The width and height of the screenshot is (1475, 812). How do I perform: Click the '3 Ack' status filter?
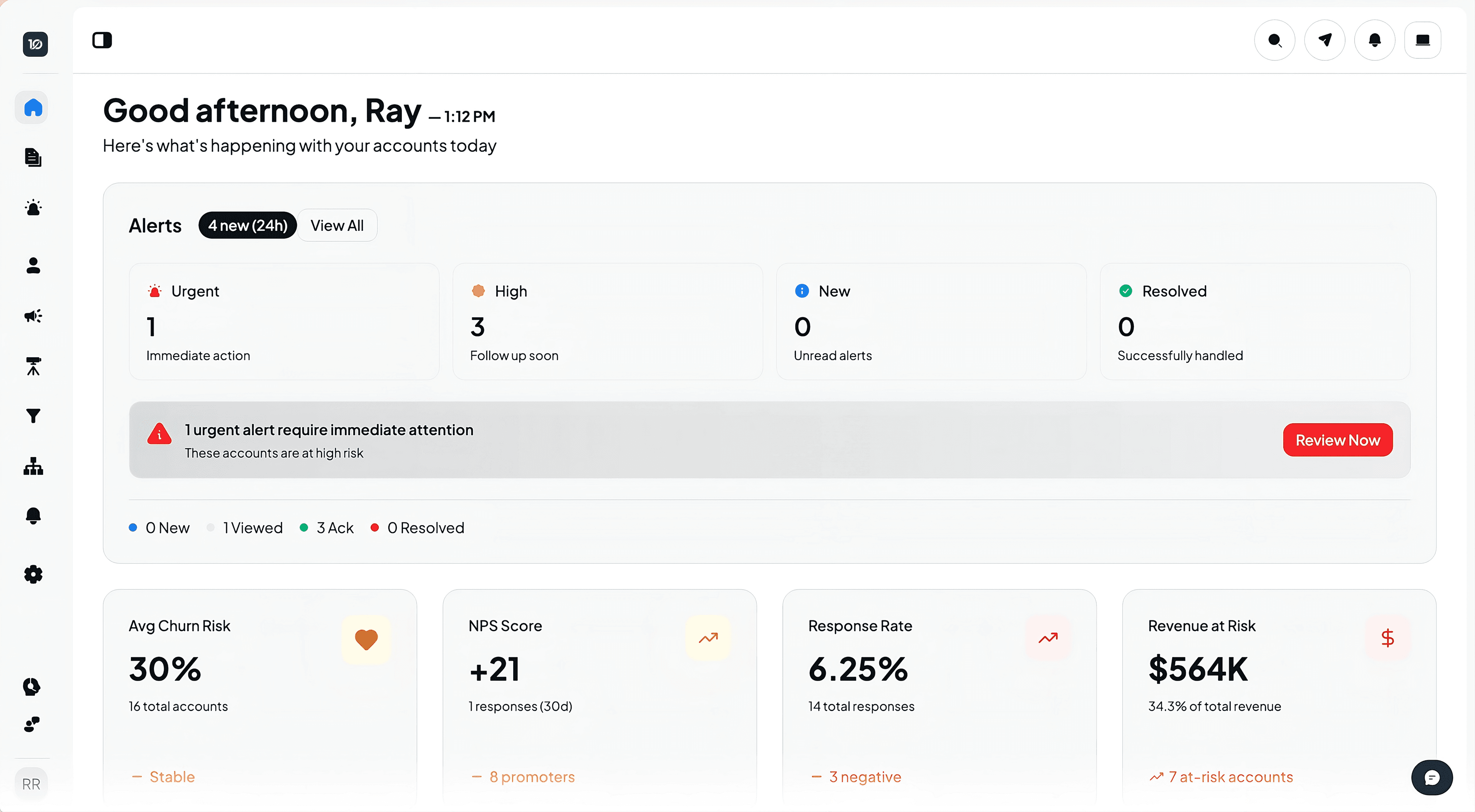pyautogui.click(x=326, y=527)
